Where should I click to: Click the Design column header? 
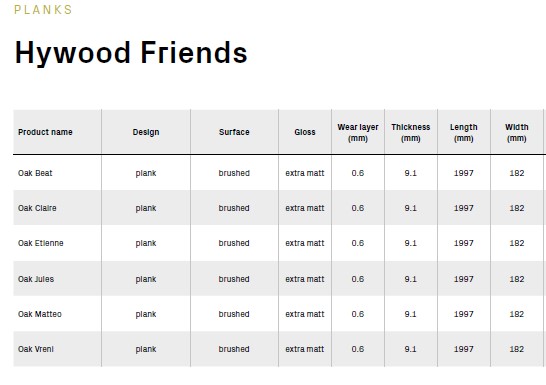[146, 132]
